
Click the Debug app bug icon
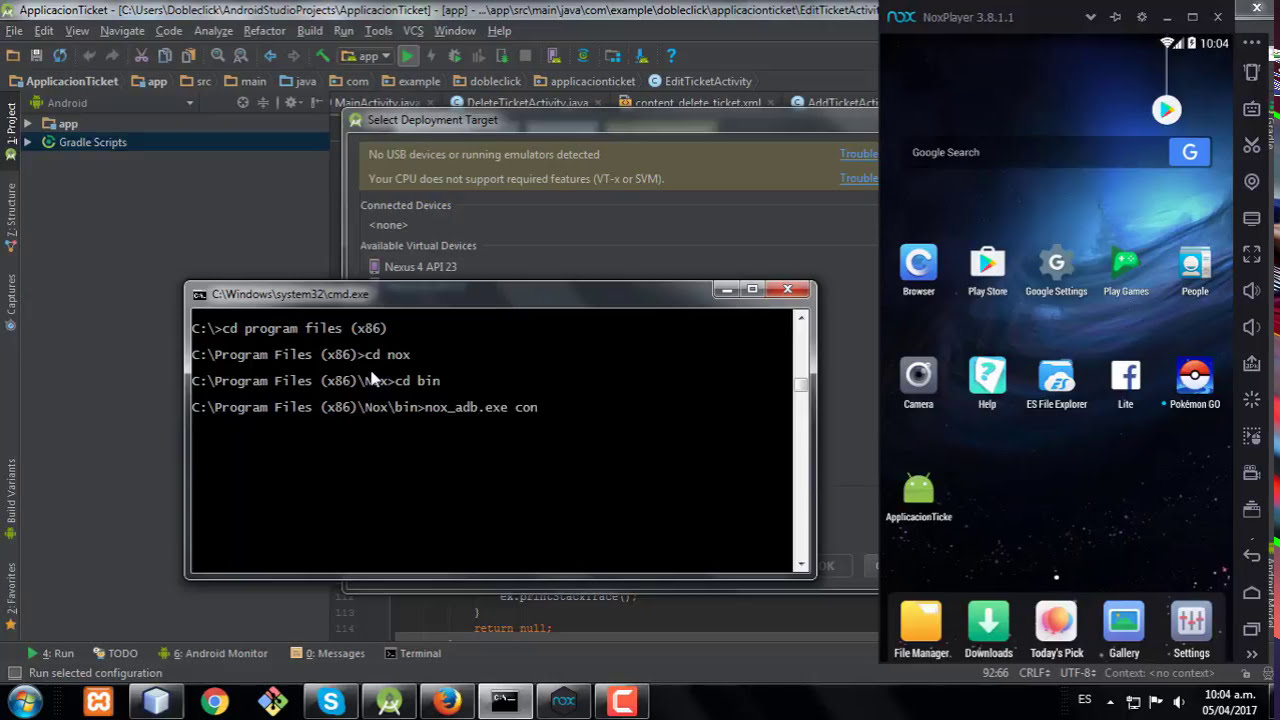(x=454, y=56)
